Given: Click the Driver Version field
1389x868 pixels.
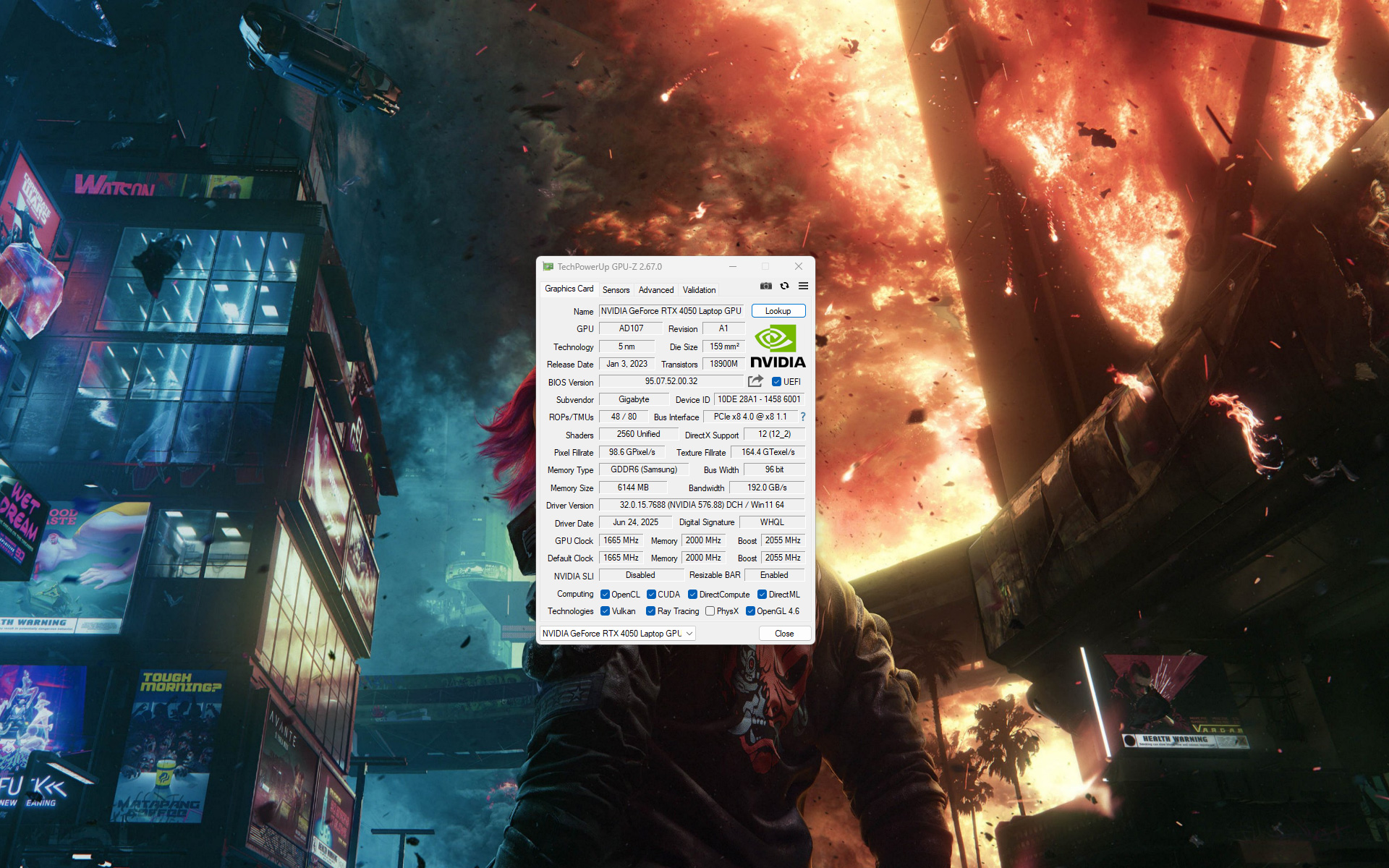Looking at the screenshot, I should 702,505.
